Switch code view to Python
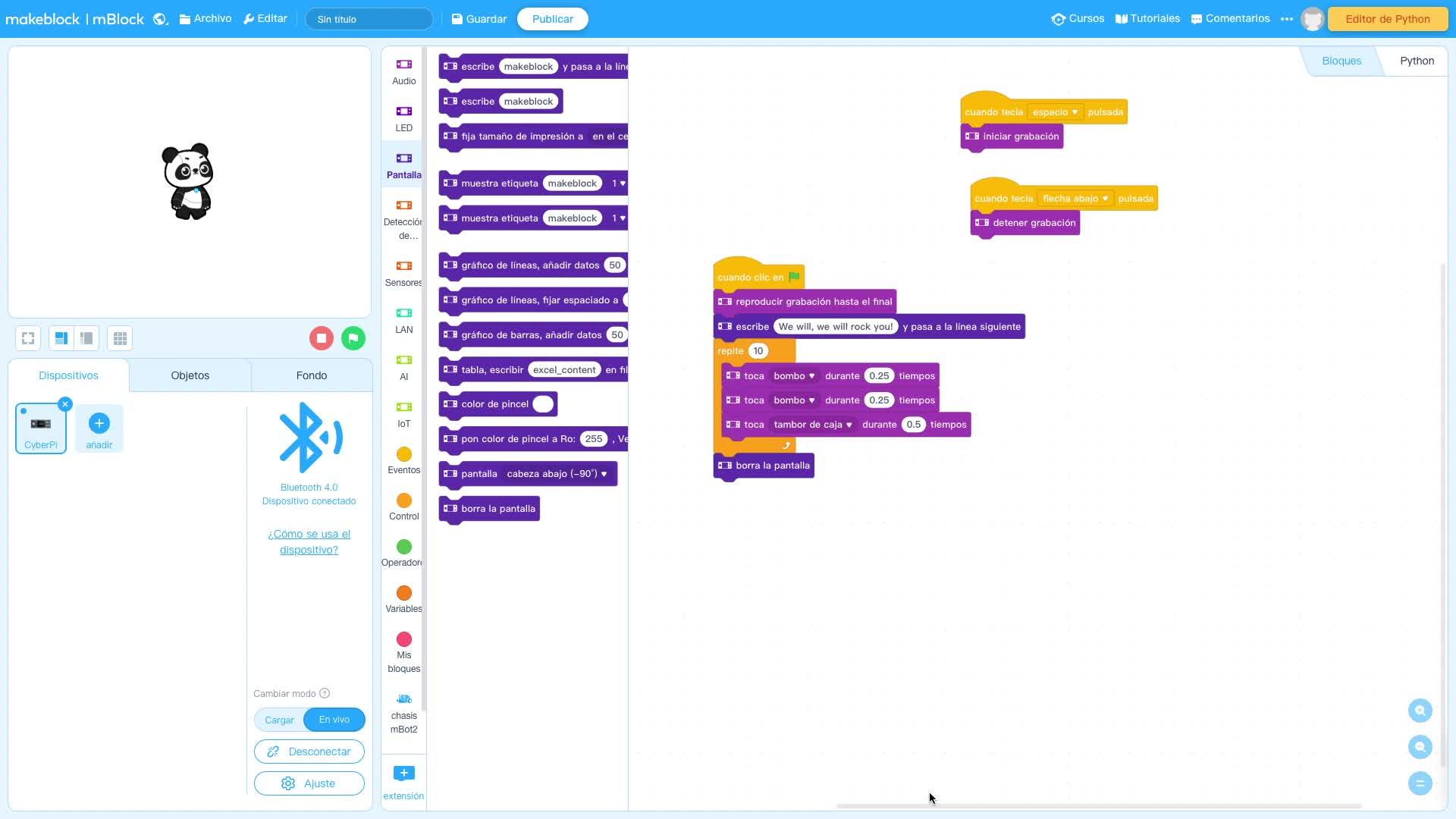The width and height of the screenshot is (1456, 819). click(1416, 61)
